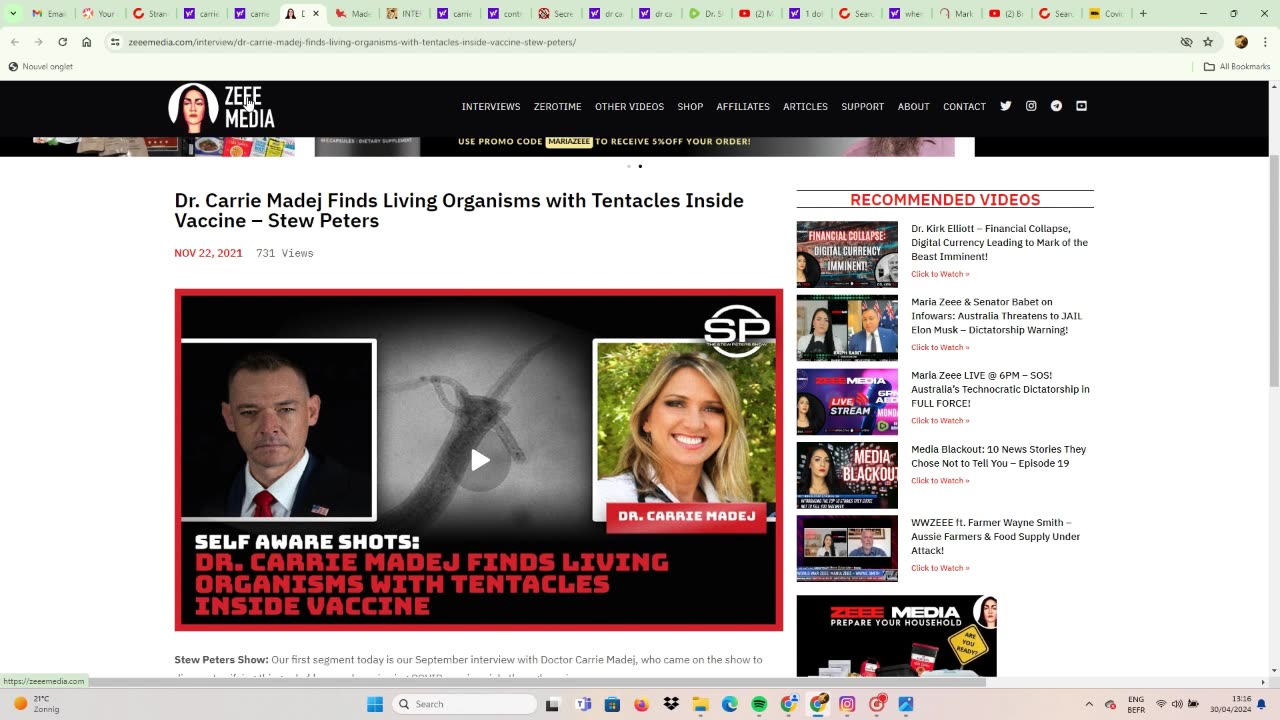Open Instagram app from the taskbar
Image resolution: width=1280 pixels, height=720 pixels.
click(847, 704)
